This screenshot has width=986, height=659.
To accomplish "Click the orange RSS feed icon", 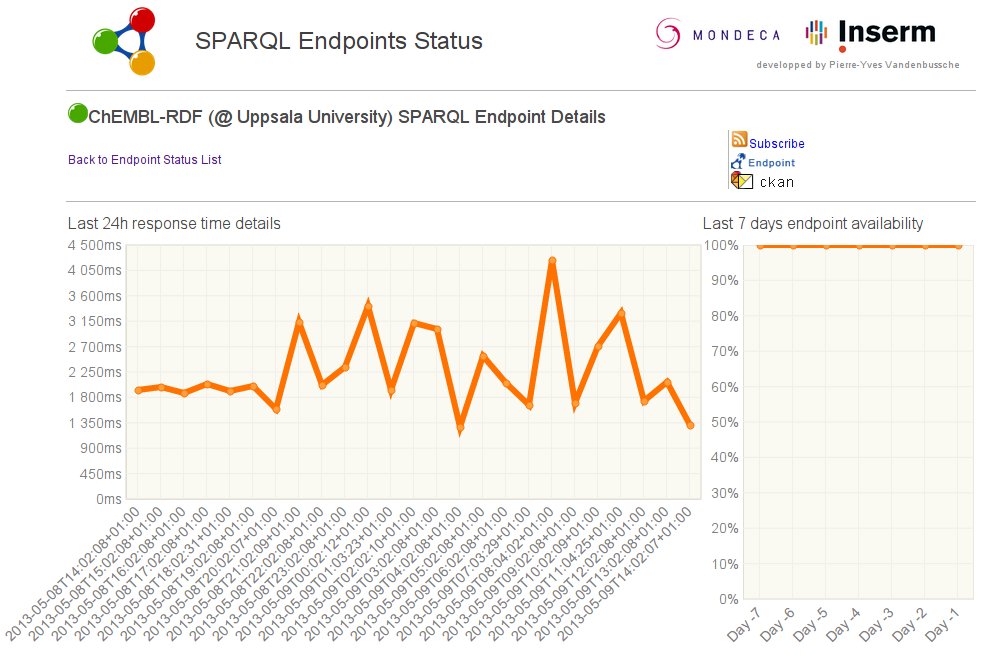I will point(740,139).
